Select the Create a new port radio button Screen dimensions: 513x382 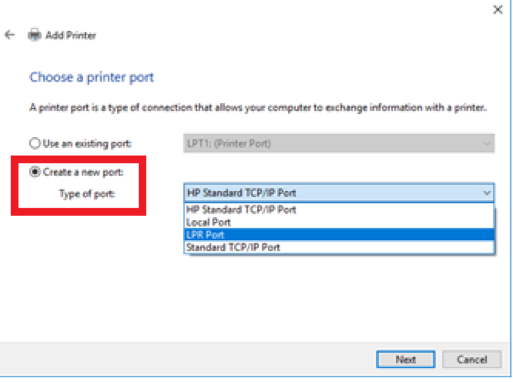[x=35, y=172]
